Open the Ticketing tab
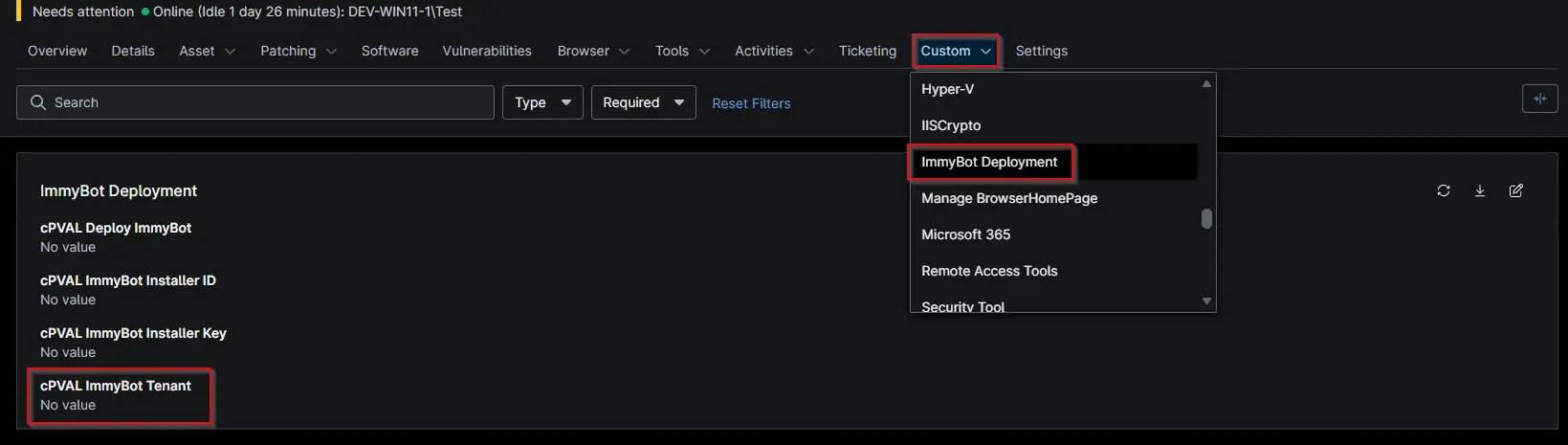 (868, 51)
